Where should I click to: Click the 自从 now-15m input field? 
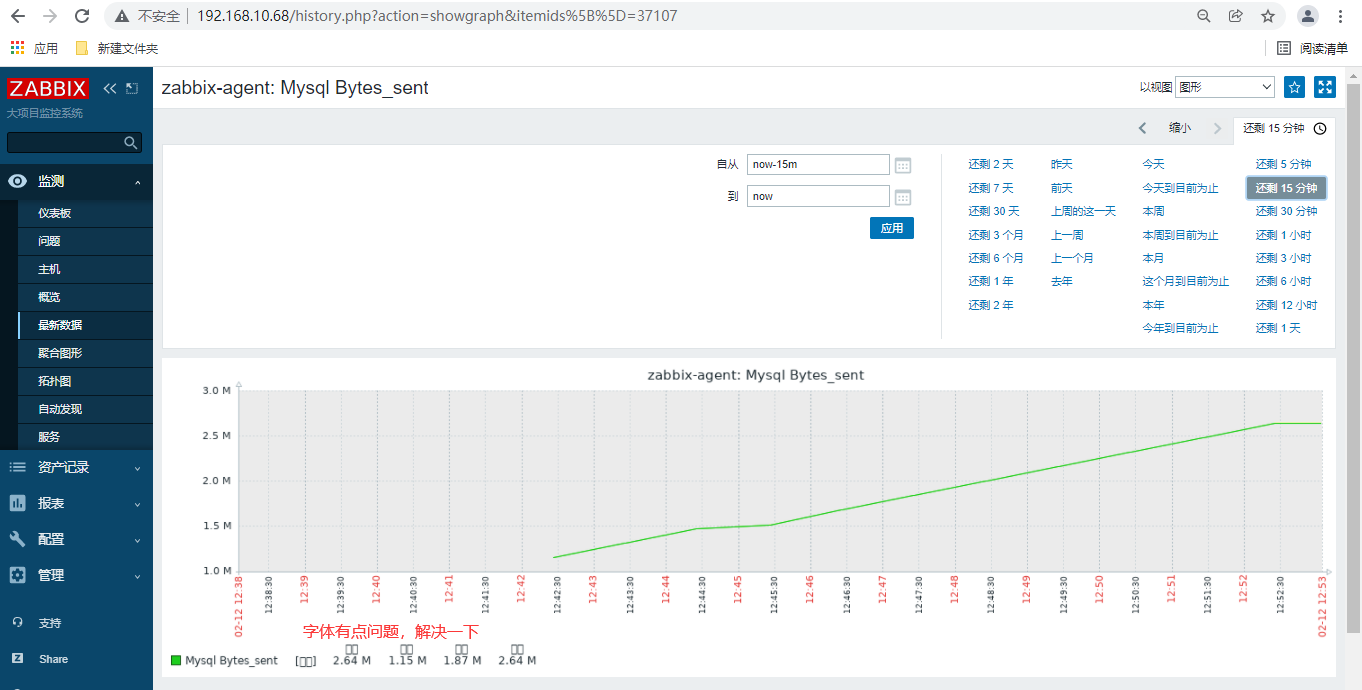tap(818, 165)
